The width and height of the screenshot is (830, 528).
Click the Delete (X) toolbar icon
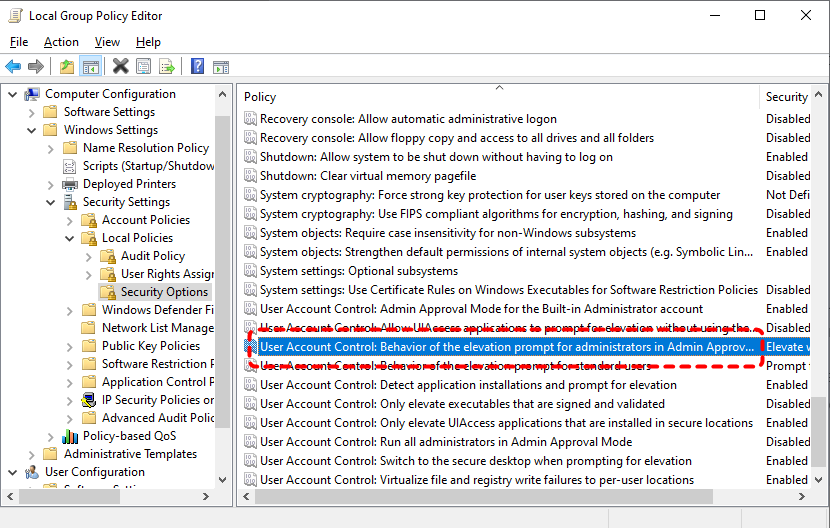tap(120, 67)
